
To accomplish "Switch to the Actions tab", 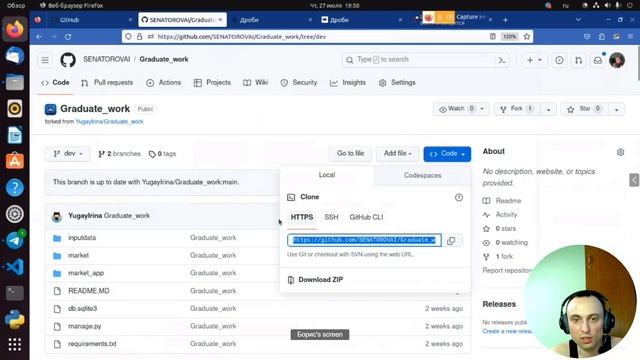I will click(x=164, y=82).
